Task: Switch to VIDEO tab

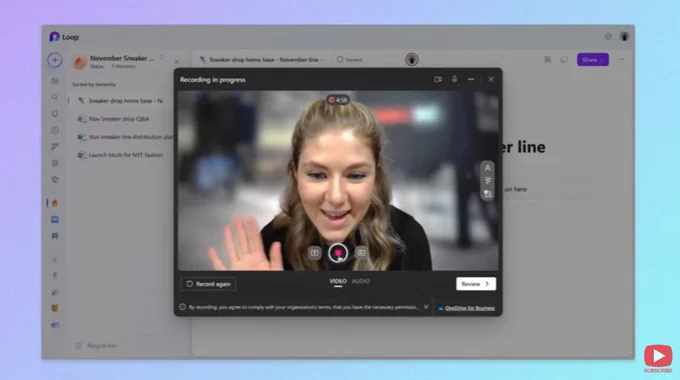Action: [x=338, y=282]
